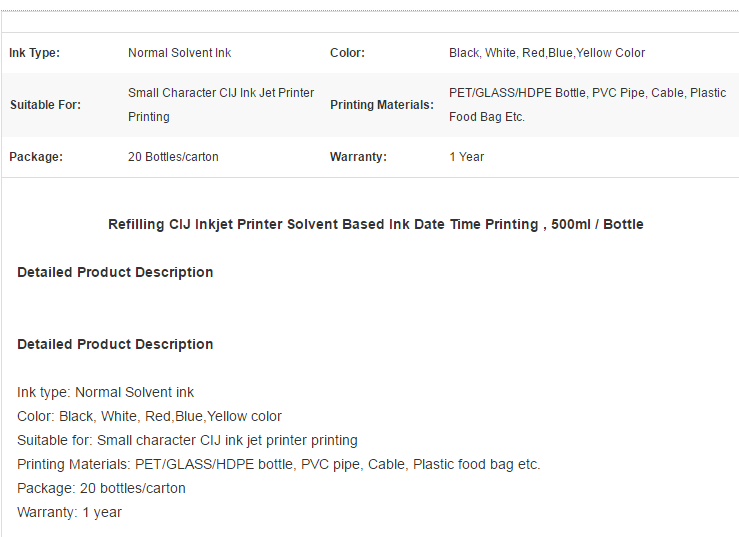Click the "Color:" label in the table
Screen dimensions: 739x537
tap(347, 53)
